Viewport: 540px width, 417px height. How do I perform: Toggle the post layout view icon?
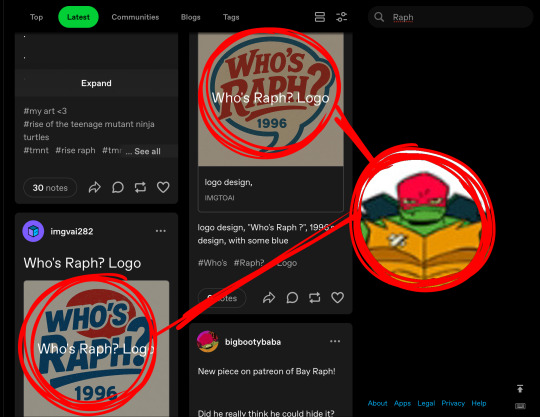pos(320,17)
